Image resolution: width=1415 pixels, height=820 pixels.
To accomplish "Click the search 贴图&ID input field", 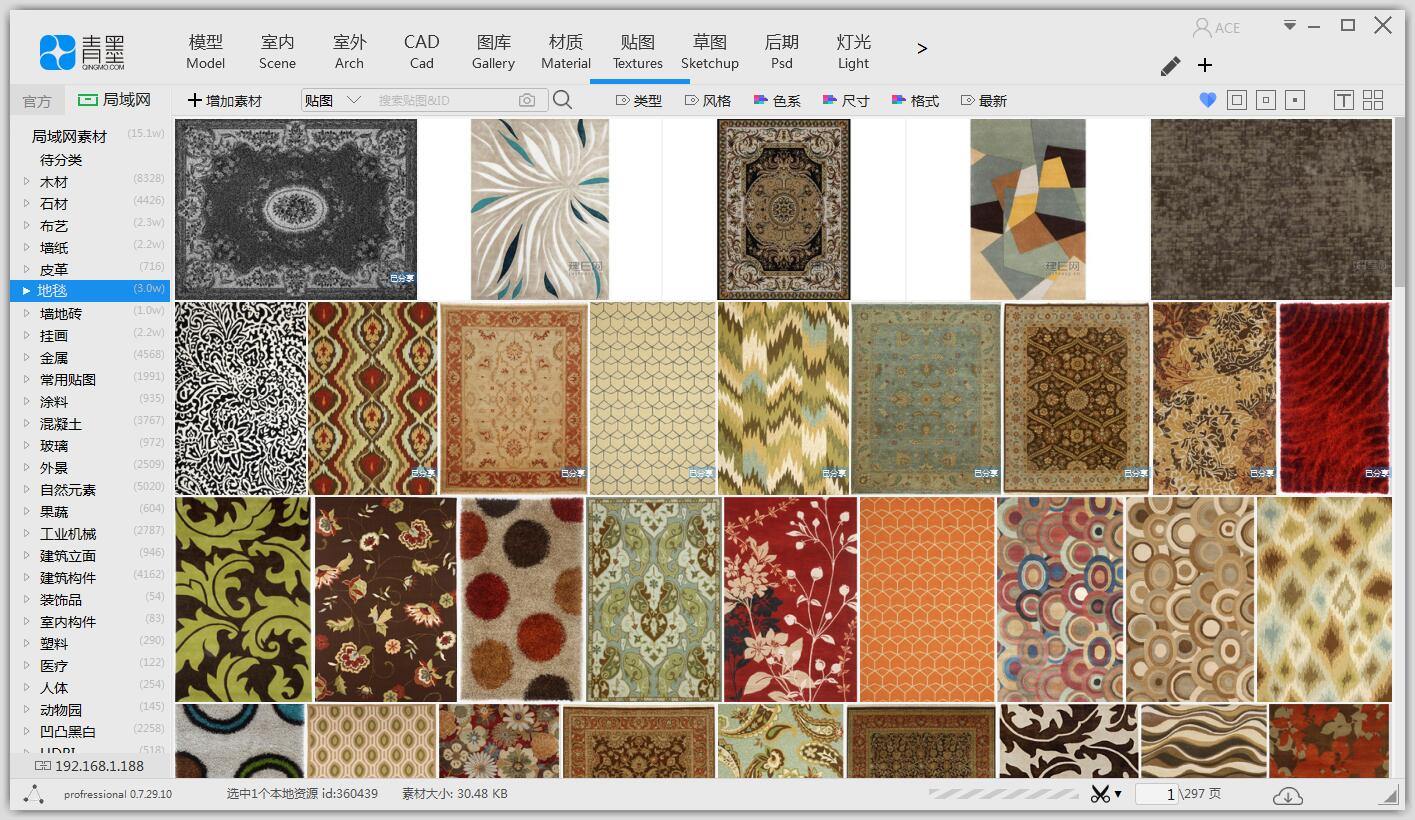I will tap(444, 100).
